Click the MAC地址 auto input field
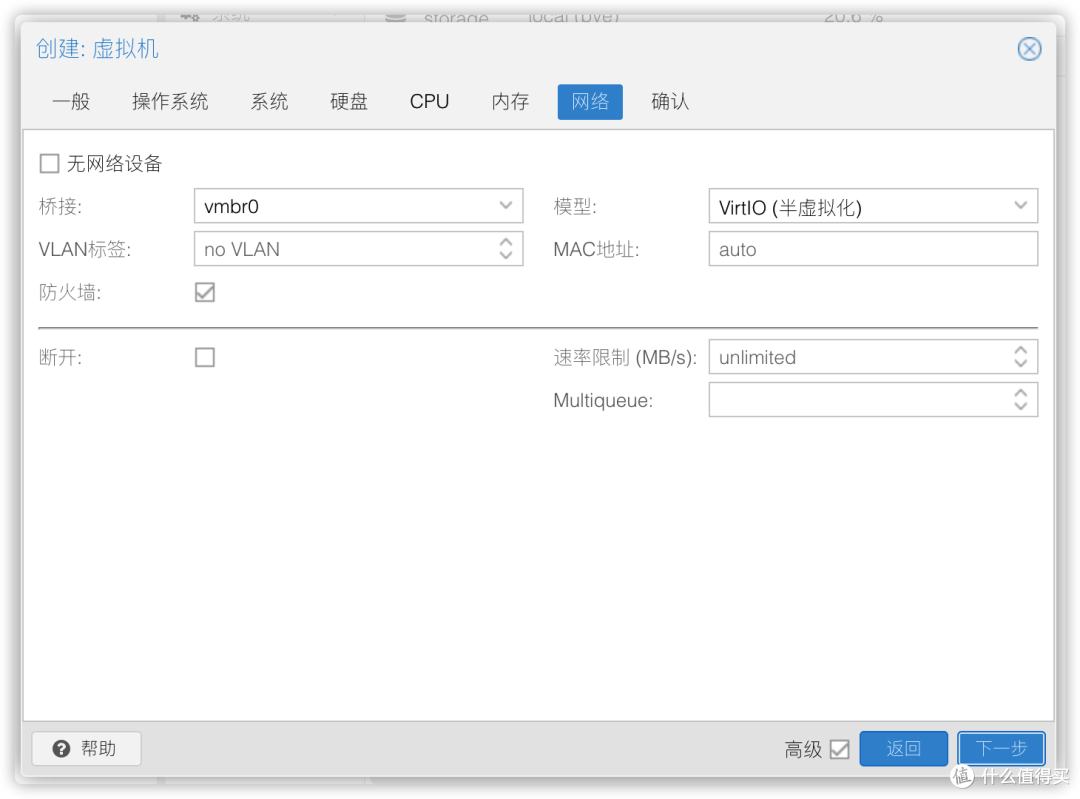The width and height of the screenshot is (1080, 799). point(873,249)
